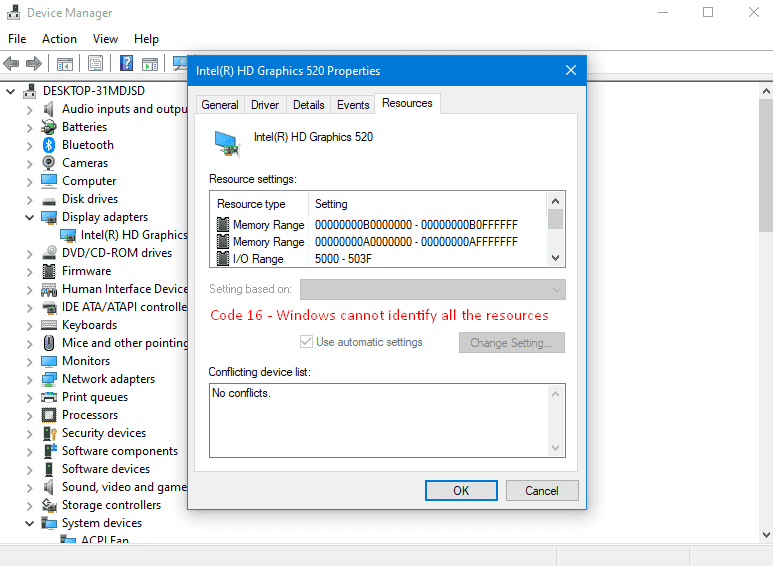Viewport: 773px width, 566px height.
Task: Click the Mice and other pointing icon
Action: [49, 343]
